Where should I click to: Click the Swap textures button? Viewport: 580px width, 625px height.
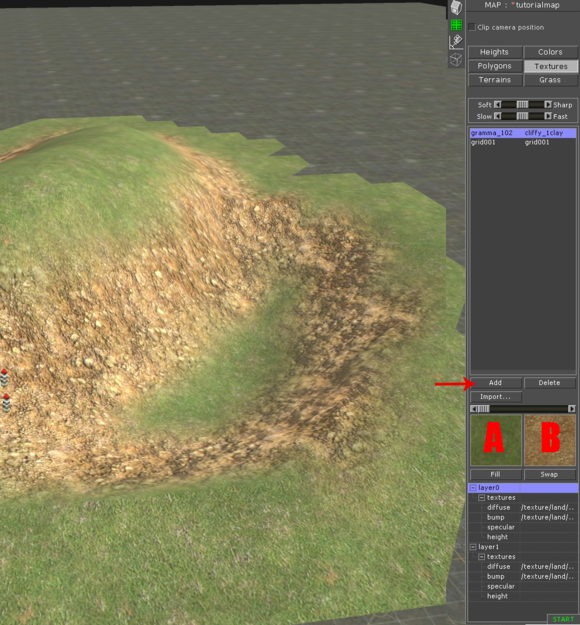(550, 474)
